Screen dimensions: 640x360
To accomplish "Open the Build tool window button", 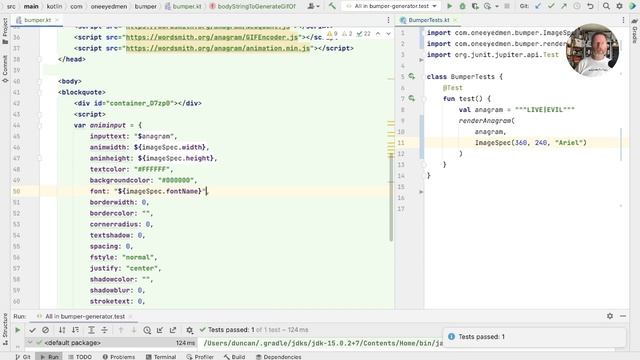I will tap(235, 357).
